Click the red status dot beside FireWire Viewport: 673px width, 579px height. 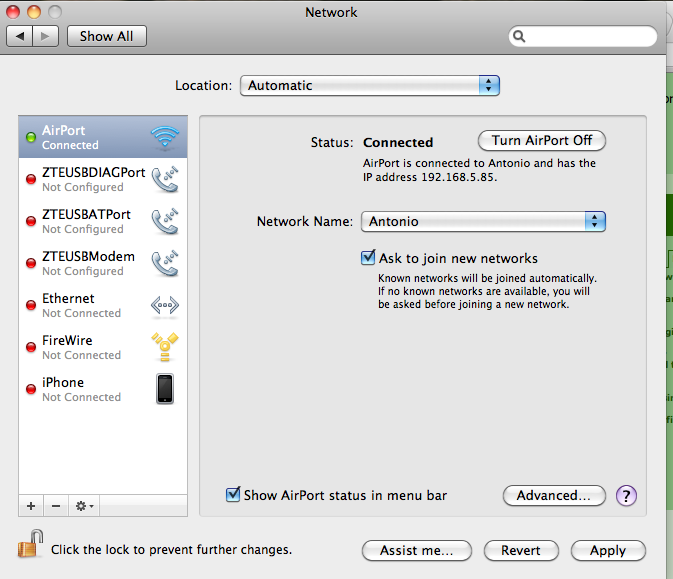pyautogui.click(x=31, y=347)
